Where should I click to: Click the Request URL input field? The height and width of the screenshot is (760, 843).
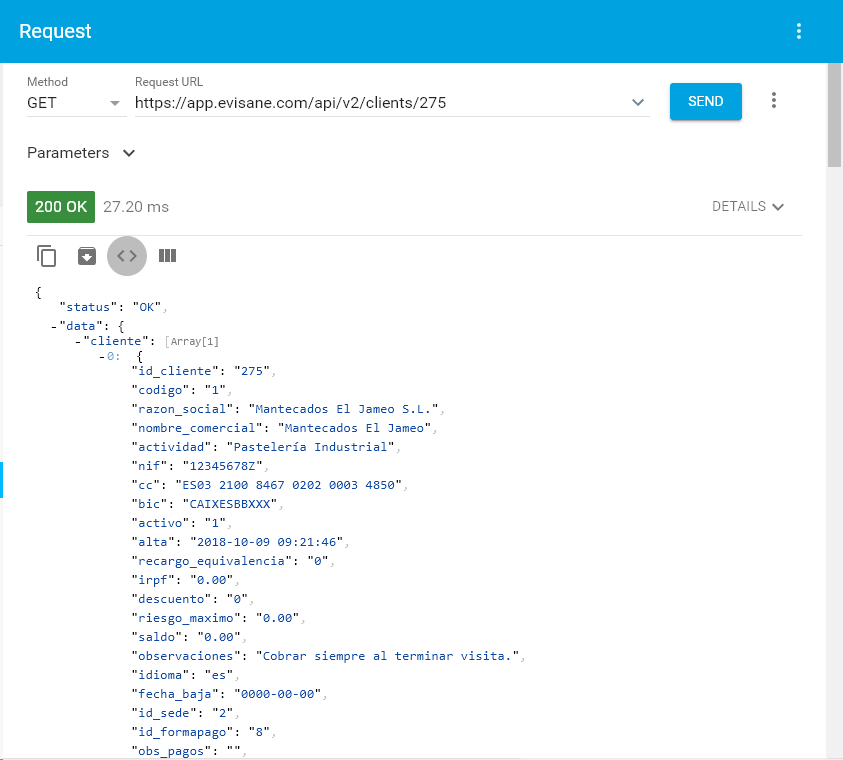(380, 102)
